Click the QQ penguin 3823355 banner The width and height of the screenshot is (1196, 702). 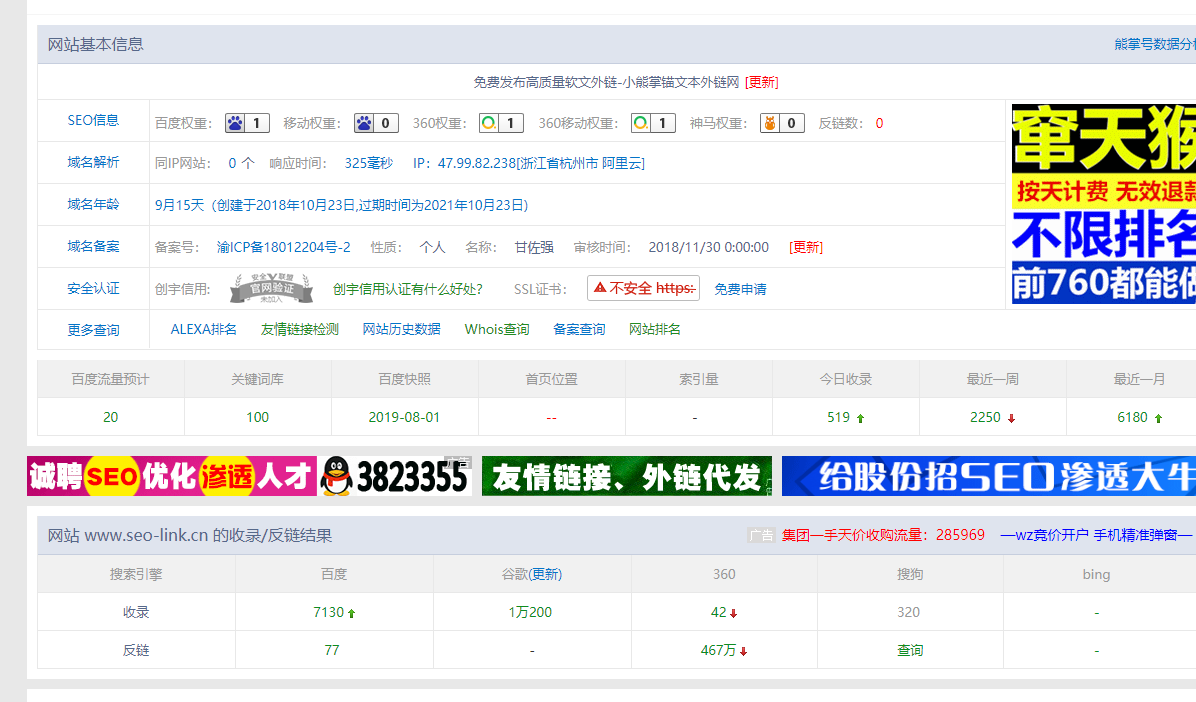(x=395, y=476)
